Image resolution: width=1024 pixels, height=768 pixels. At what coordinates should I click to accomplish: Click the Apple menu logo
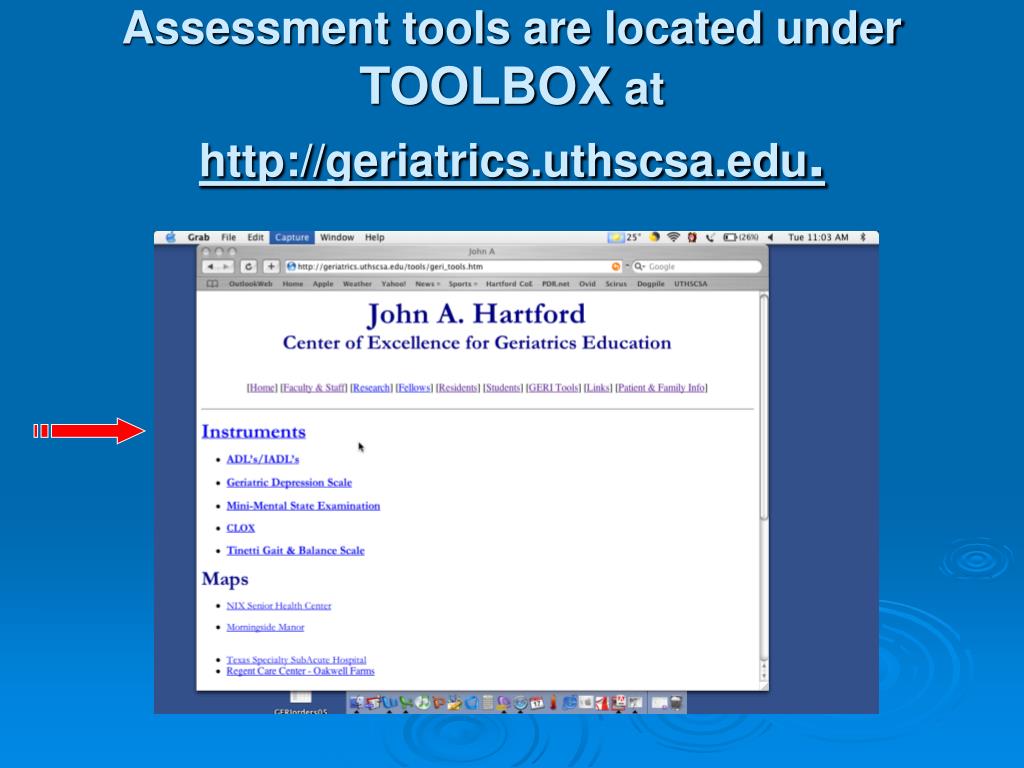point(170,238)
